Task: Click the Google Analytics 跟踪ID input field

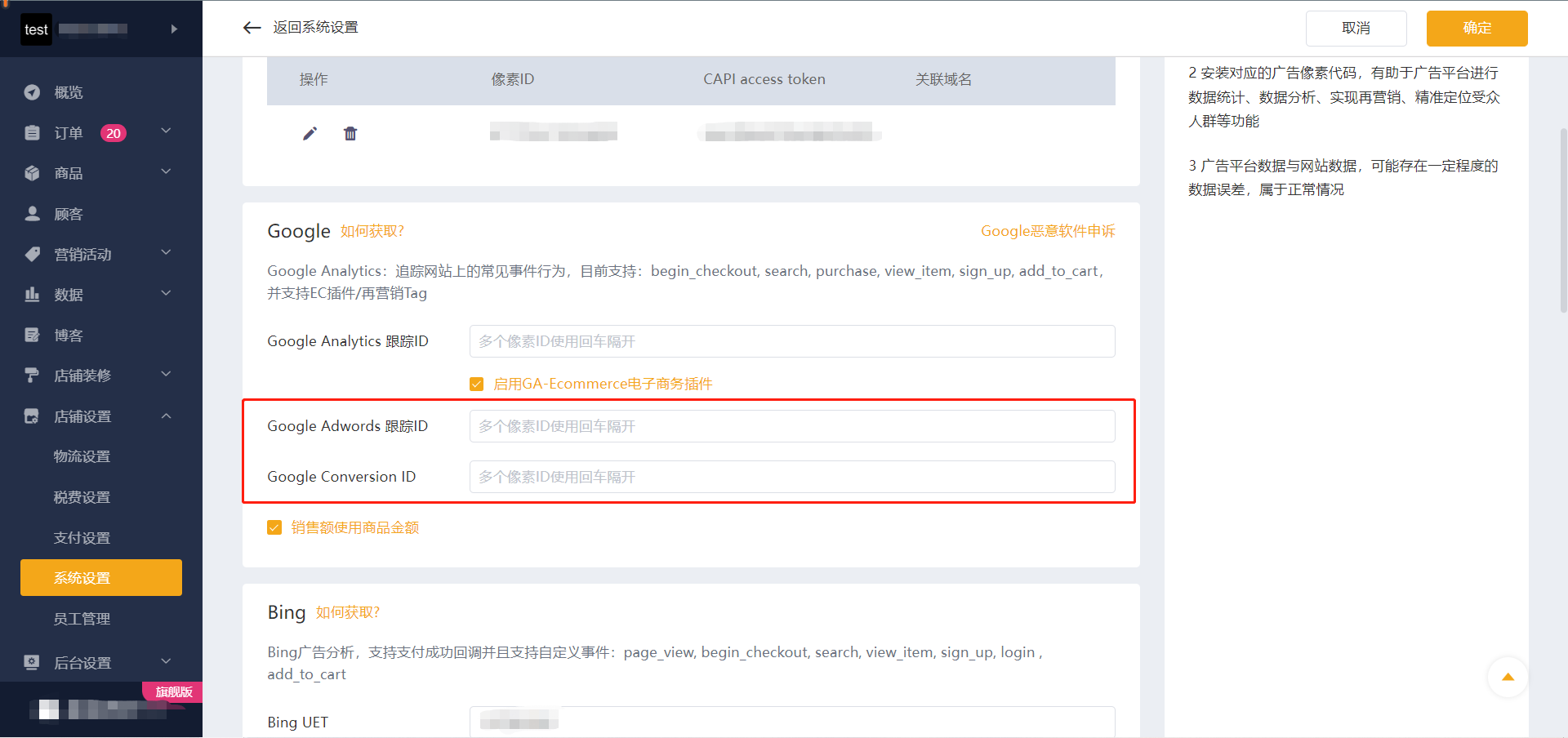Action: [x=792, y=341]
